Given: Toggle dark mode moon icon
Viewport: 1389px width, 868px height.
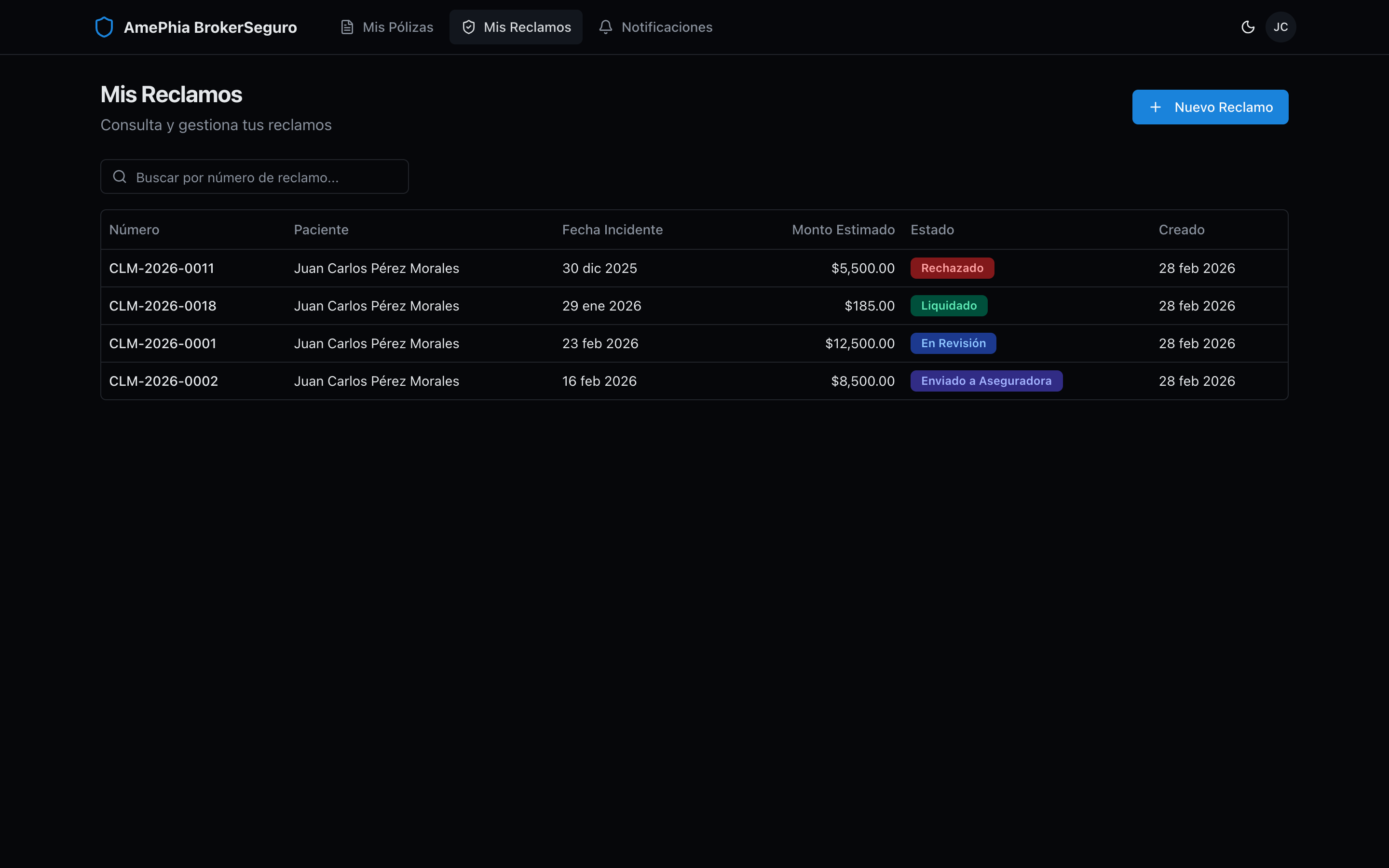Looking at the screenshot, I should (1248, 27).
